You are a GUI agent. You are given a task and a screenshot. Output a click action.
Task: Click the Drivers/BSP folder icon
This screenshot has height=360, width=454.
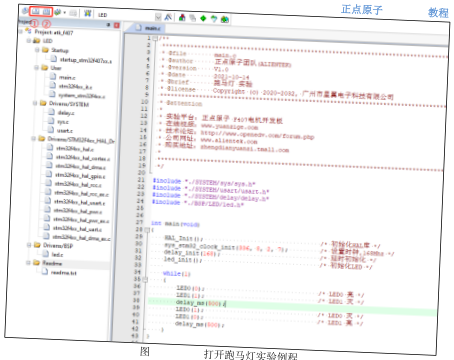coord(37,245)
